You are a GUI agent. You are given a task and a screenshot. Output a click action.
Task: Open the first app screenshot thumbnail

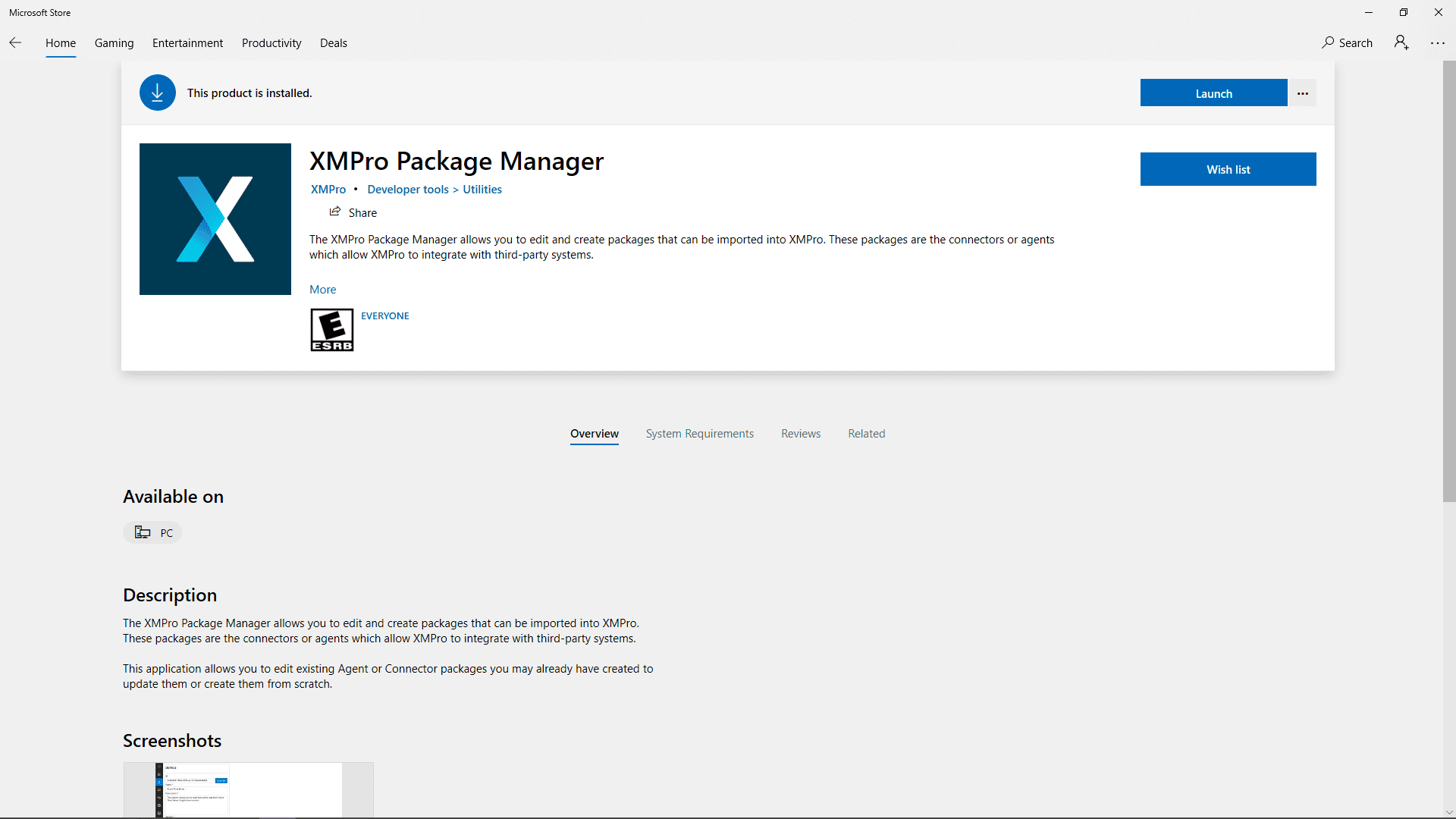click(249, 789)
